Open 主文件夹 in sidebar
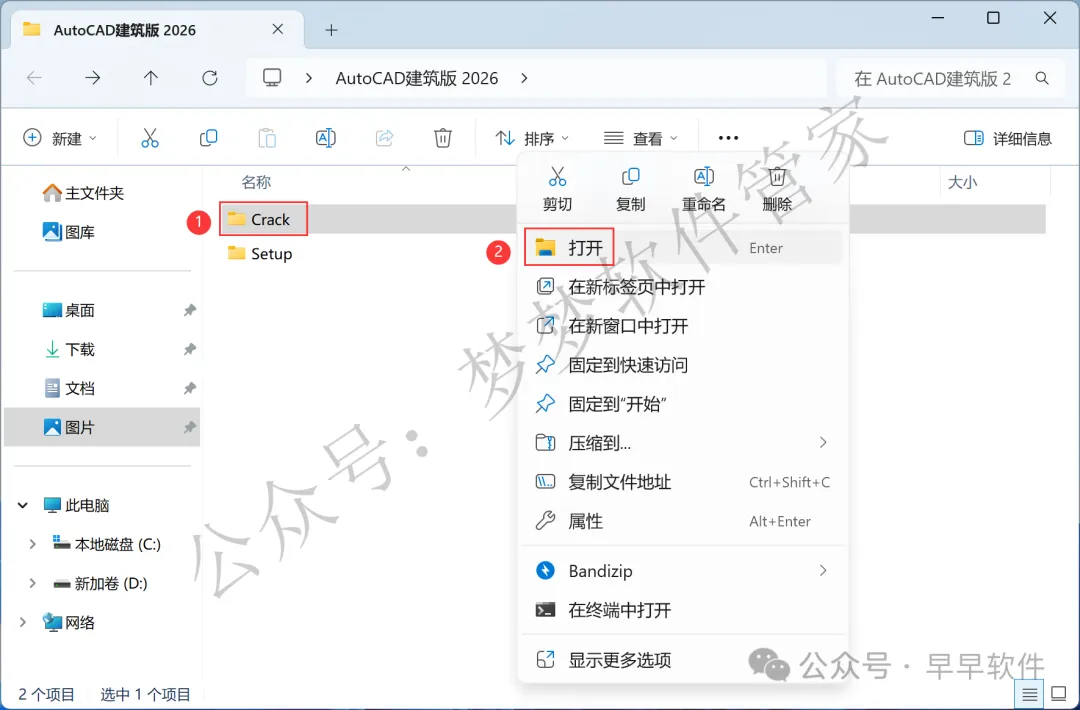The width and height of the screenshot is (1080, 710). coord(83,193)
